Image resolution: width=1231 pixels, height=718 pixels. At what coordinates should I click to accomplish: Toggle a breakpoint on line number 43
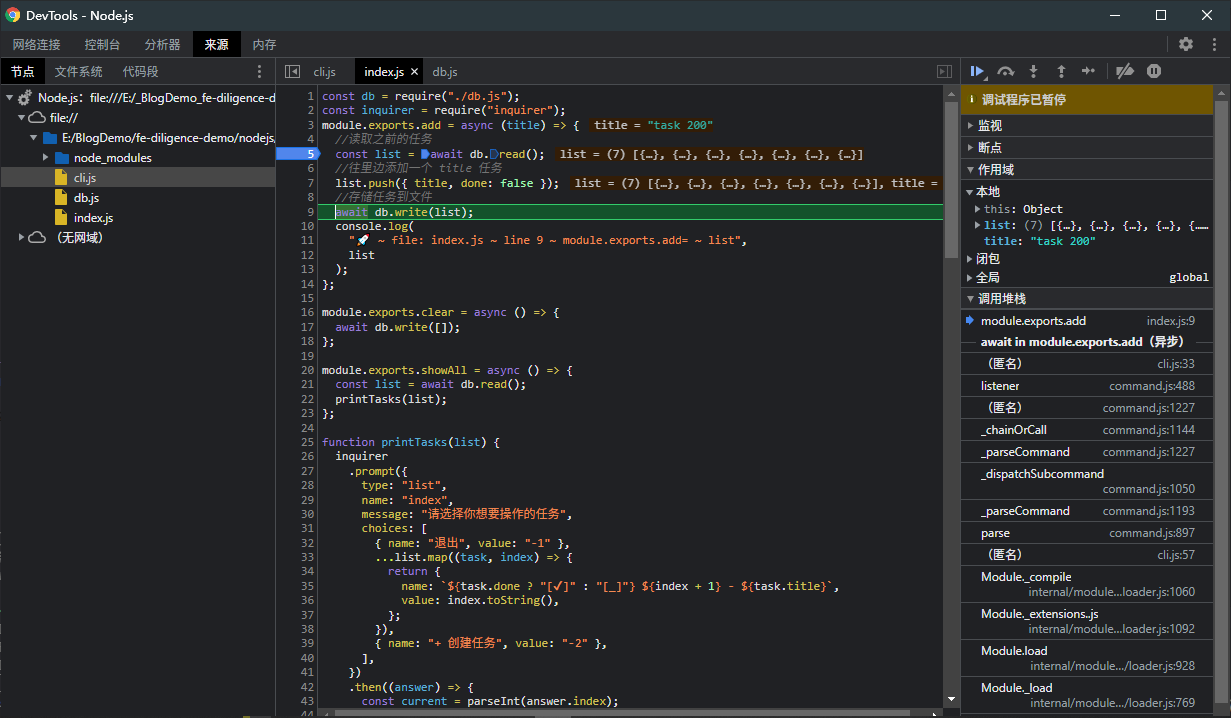click(308, 701)
